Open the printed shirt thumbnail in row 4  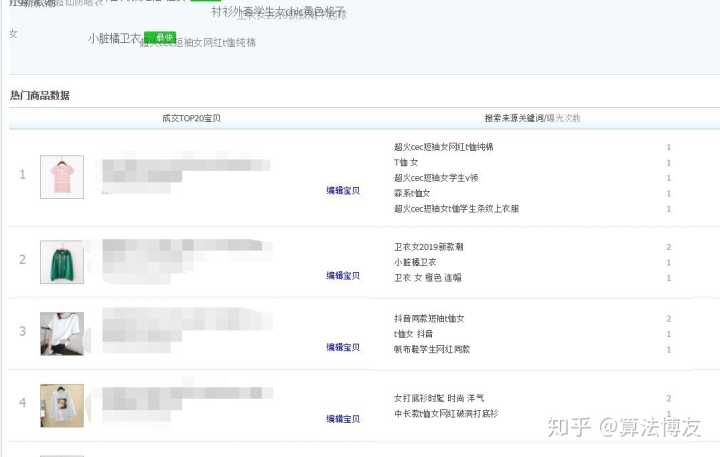62,406
